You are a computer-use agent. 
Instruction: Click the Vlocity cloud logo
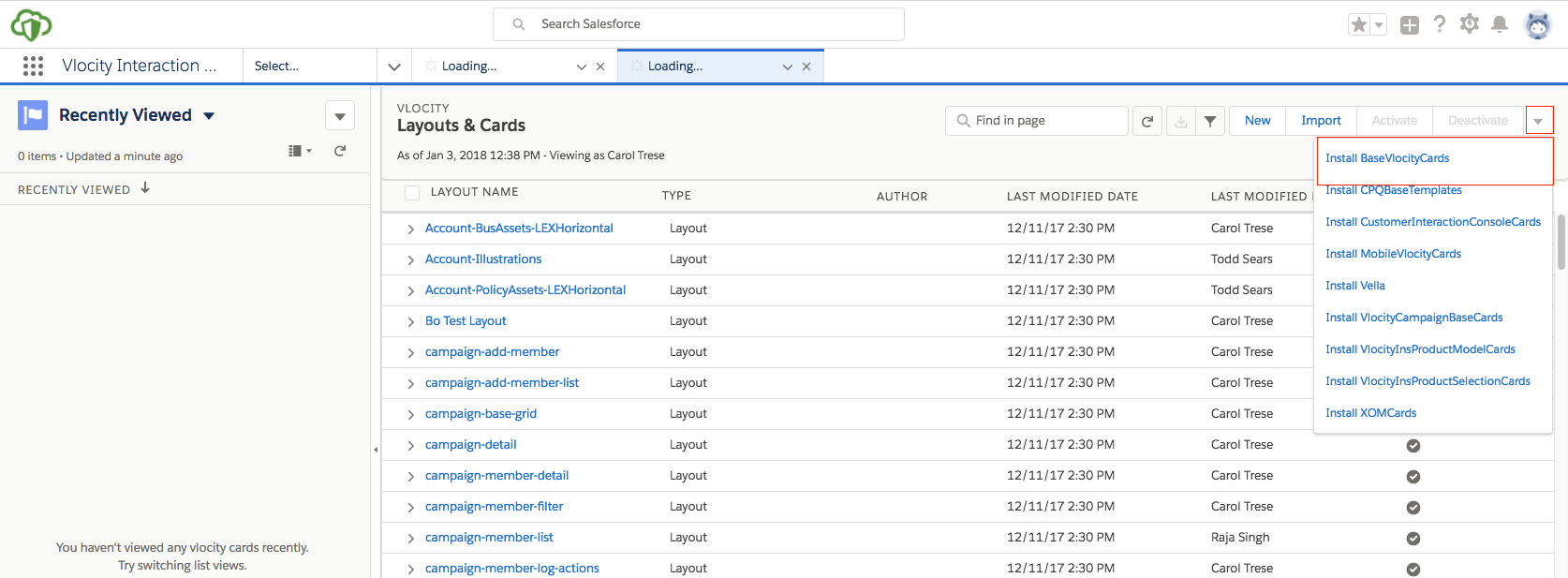point(31,24)
